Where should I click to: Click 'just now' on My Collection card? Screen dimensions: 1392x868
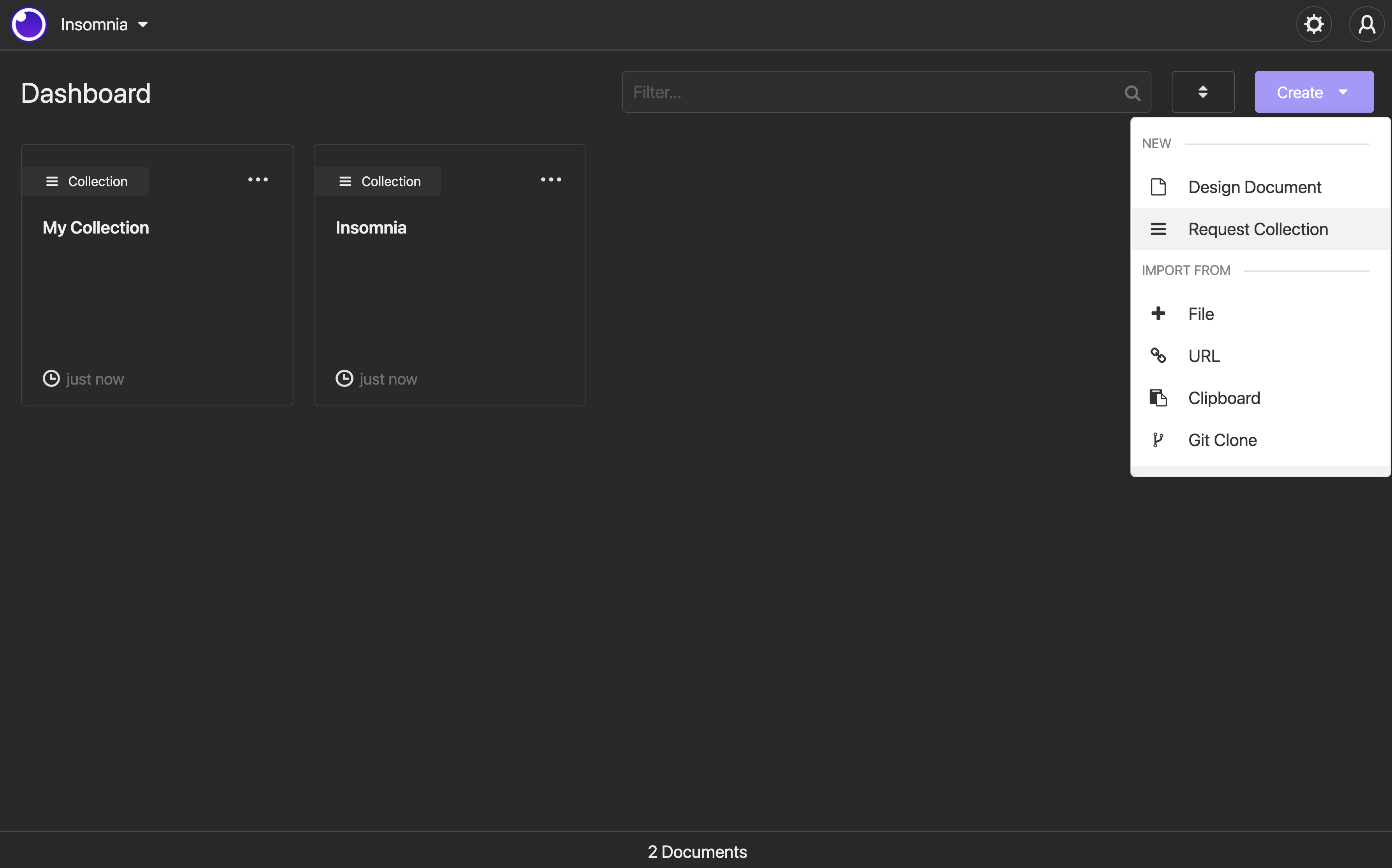coord(95,379)
